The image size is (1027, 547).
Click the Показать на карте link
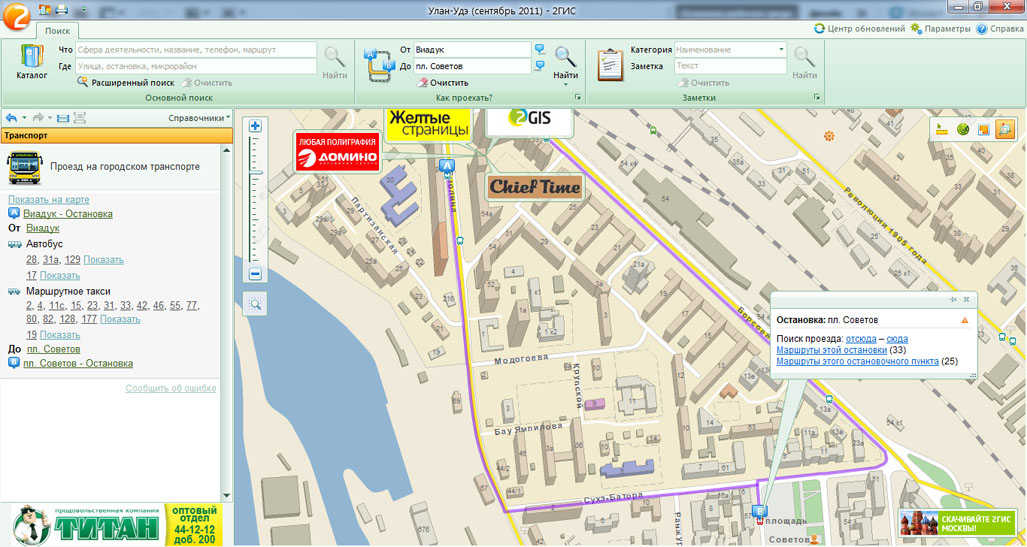tap(48, 199)
